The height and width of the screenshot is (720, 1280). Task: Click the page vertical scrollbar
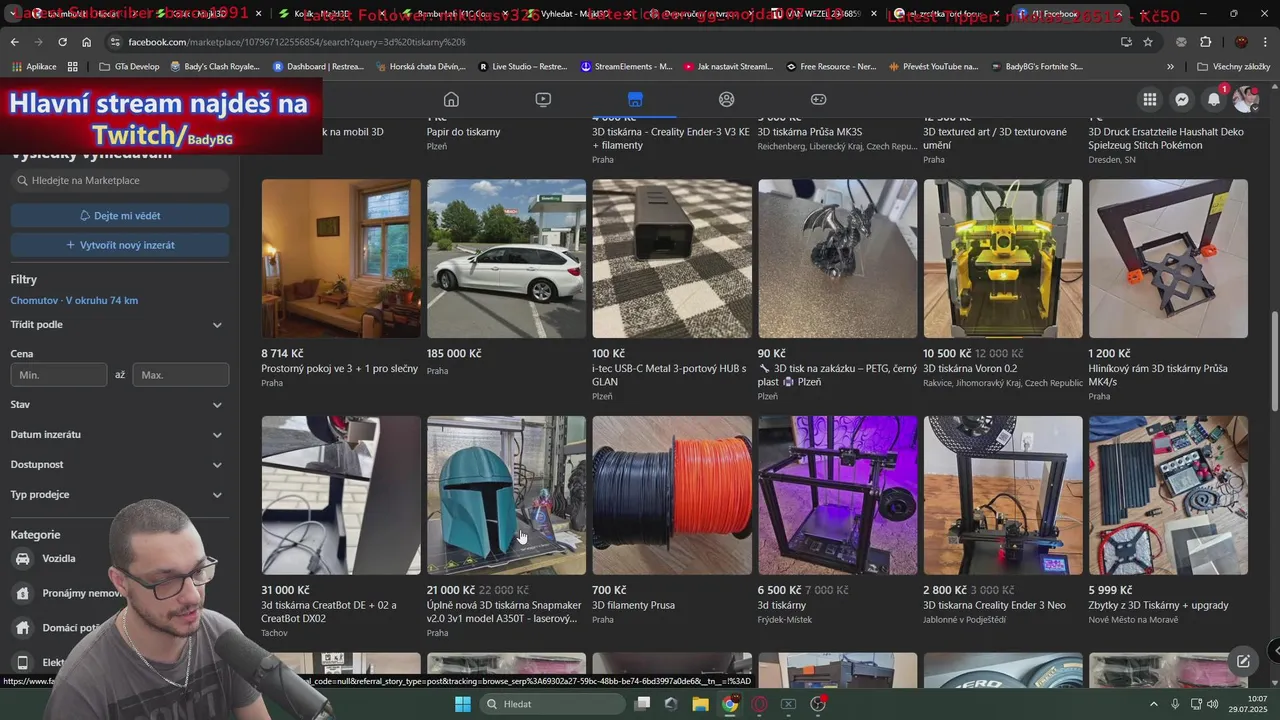1274,360
